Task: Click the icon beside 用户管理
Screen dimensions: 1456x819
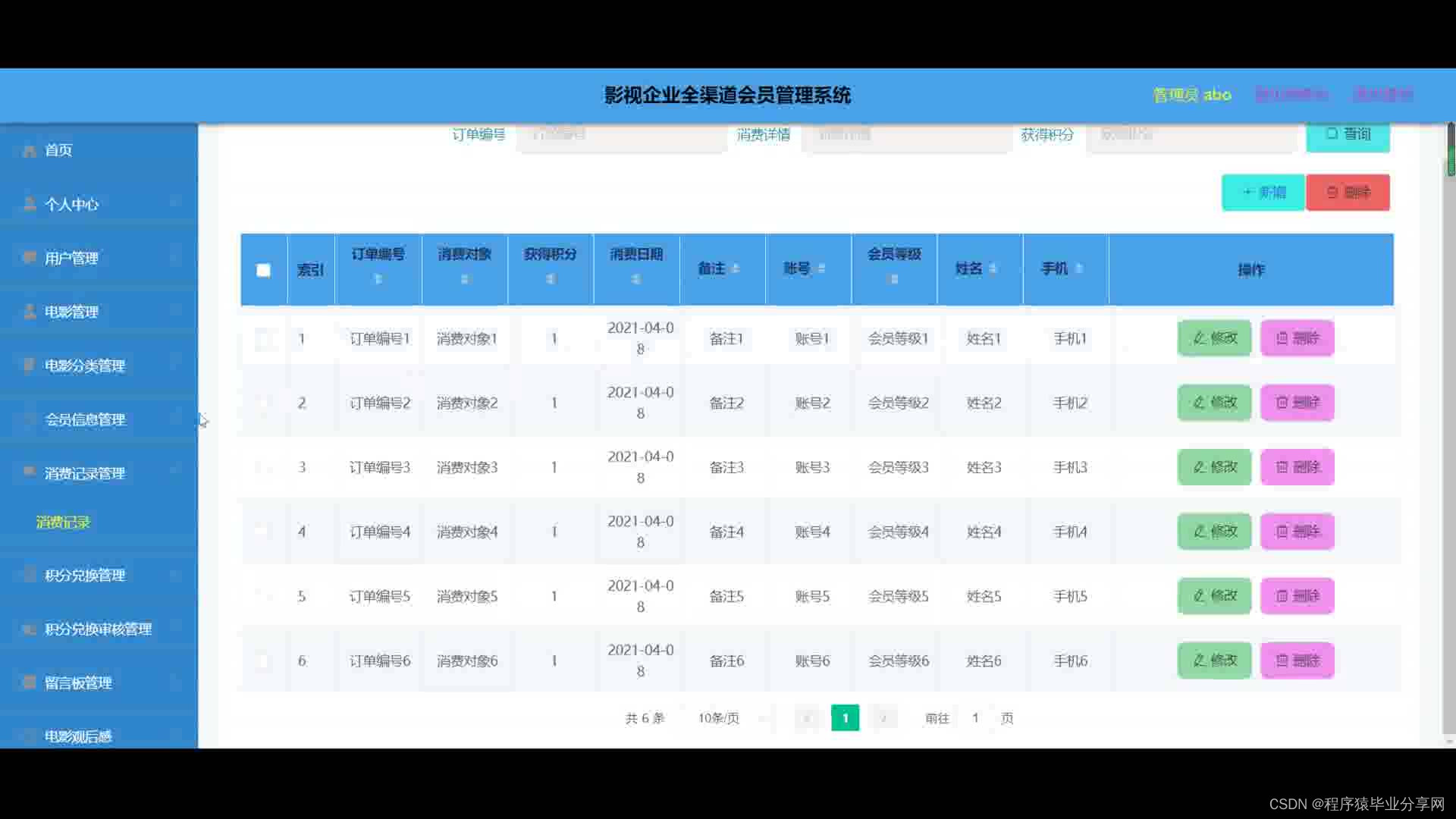Action: pyautogui.click(x=30, y=258)
